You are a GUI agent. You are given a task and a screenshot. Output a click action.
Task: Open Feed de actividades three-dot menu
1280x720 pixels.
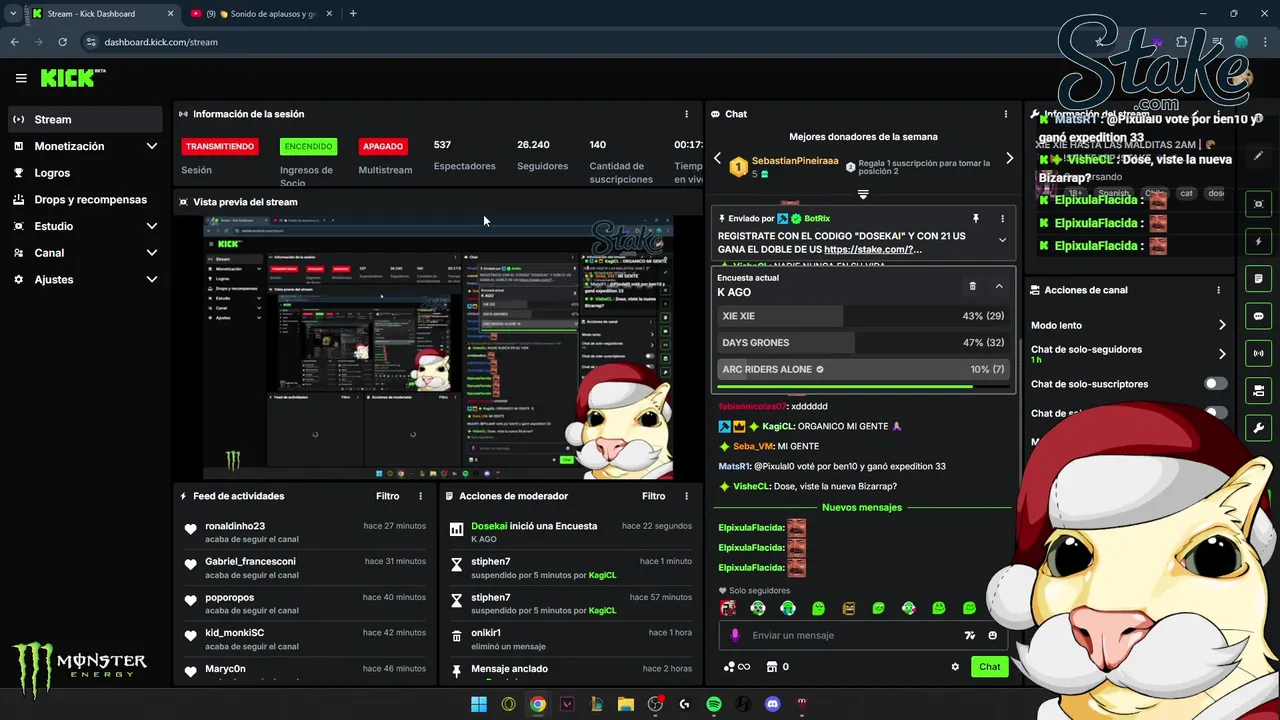point(420,496)
